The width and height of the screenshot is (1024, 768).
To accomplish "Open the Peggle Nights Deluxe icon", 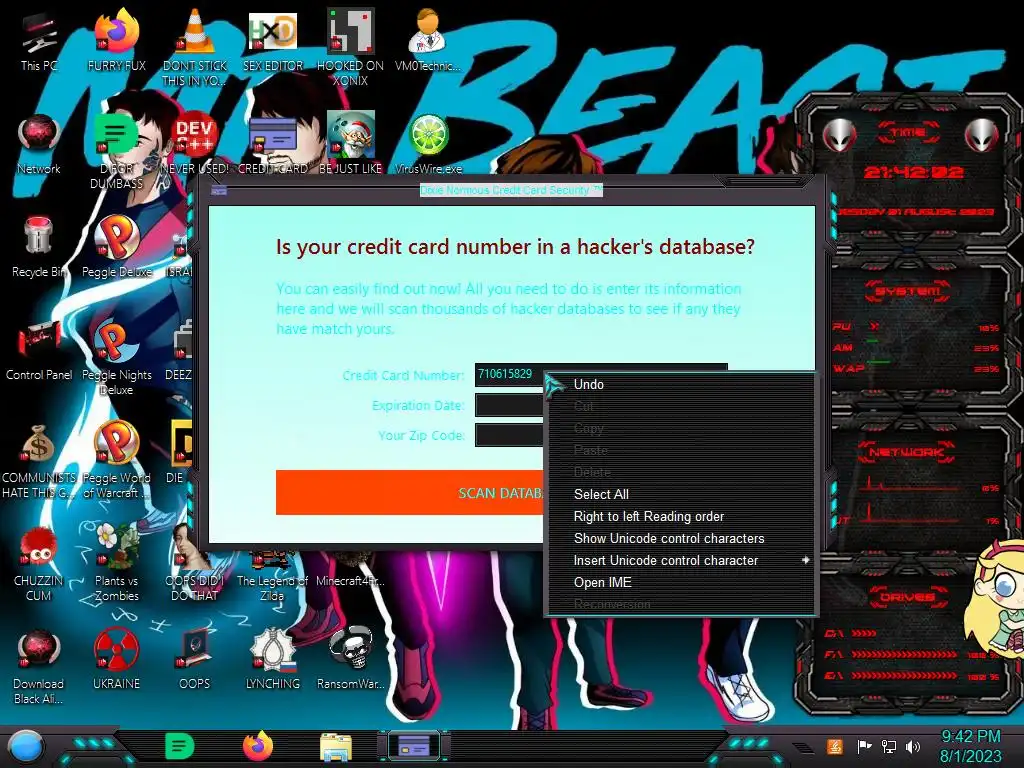I will point(116,357).
